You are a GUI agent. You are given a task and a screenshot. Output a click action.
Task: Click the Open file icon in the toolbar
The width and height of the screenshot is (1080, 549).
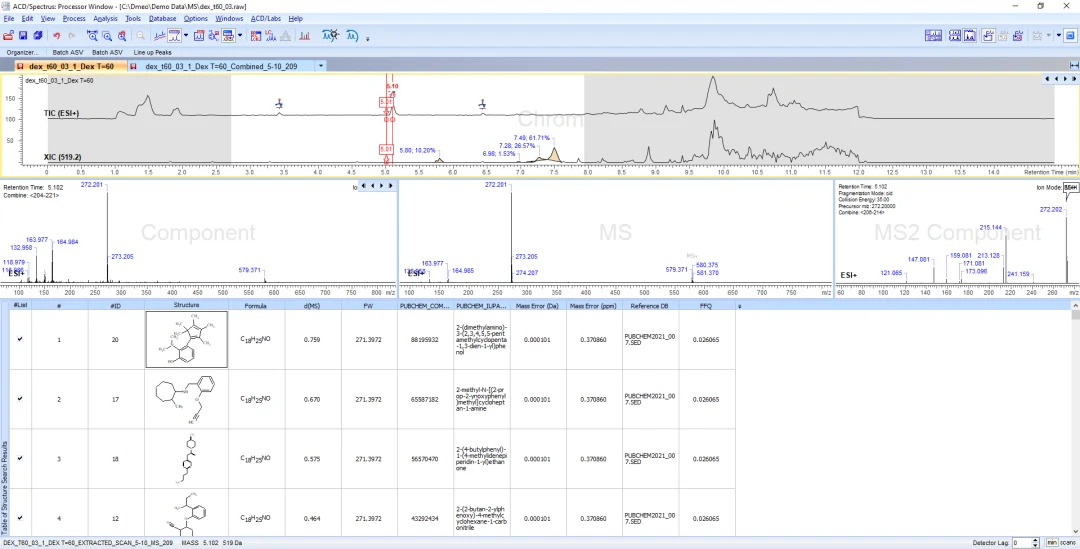tap(8, 35)
